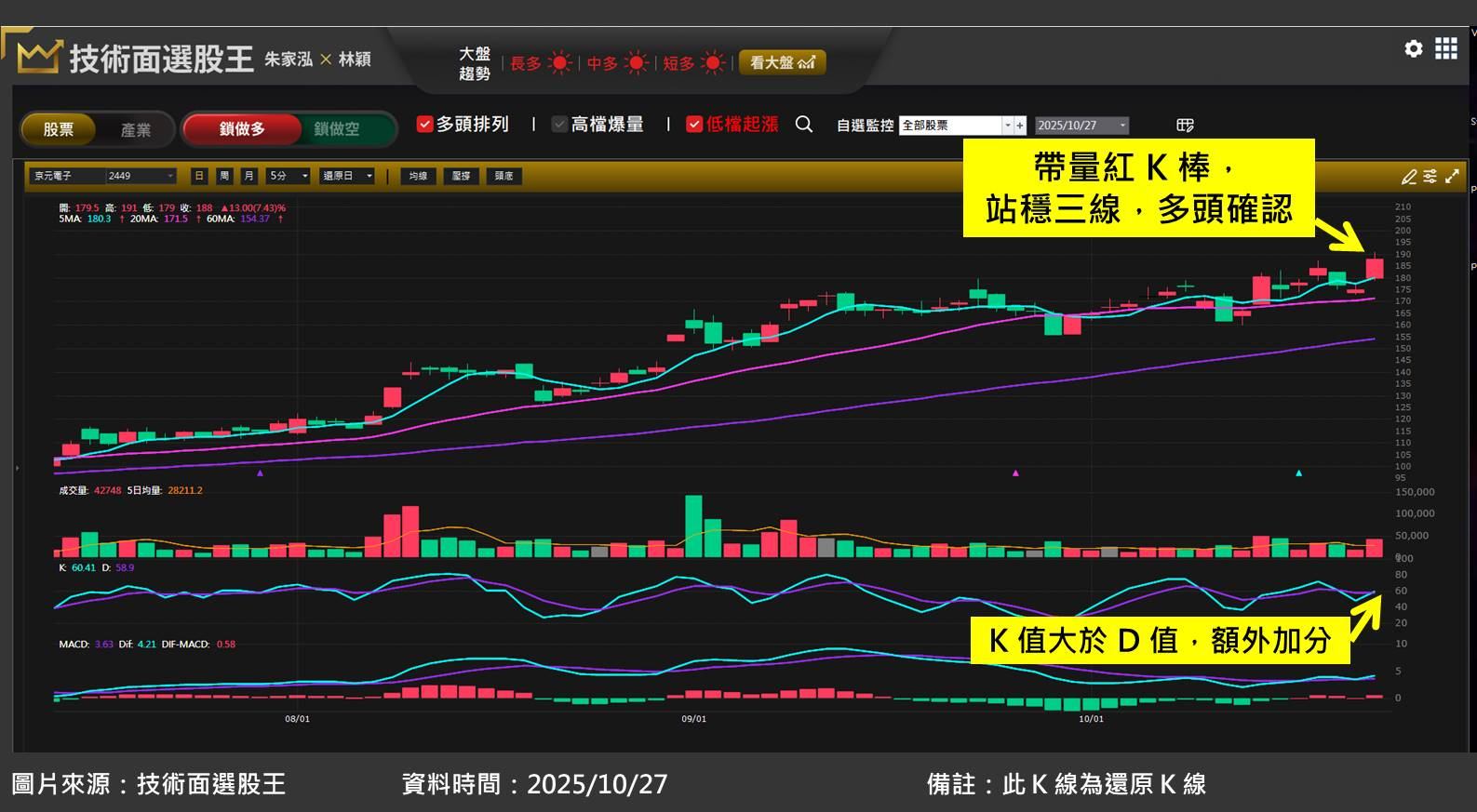
Task: Click the 60MA value 154.37
Action: click(x=255, y=219)
